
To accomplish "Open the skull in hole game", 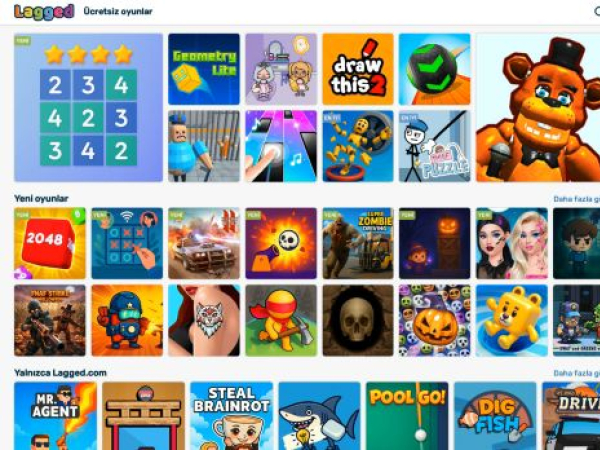I will [358, 321].
